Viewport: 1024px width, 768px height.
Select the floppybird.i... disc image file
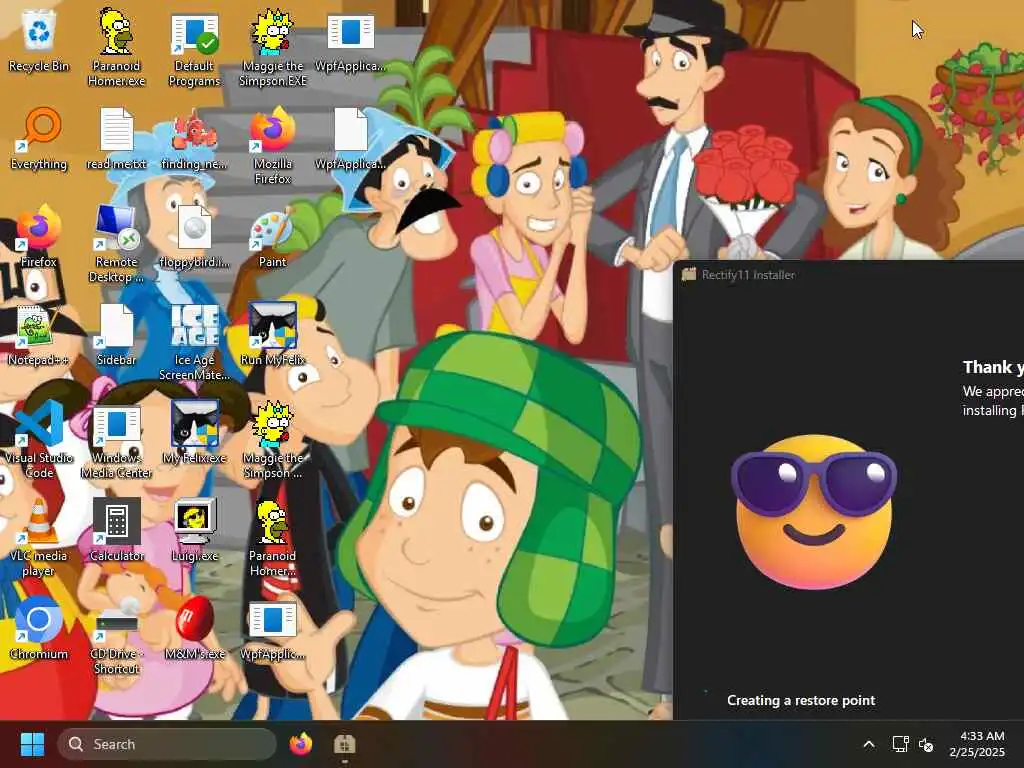[195, 236]
